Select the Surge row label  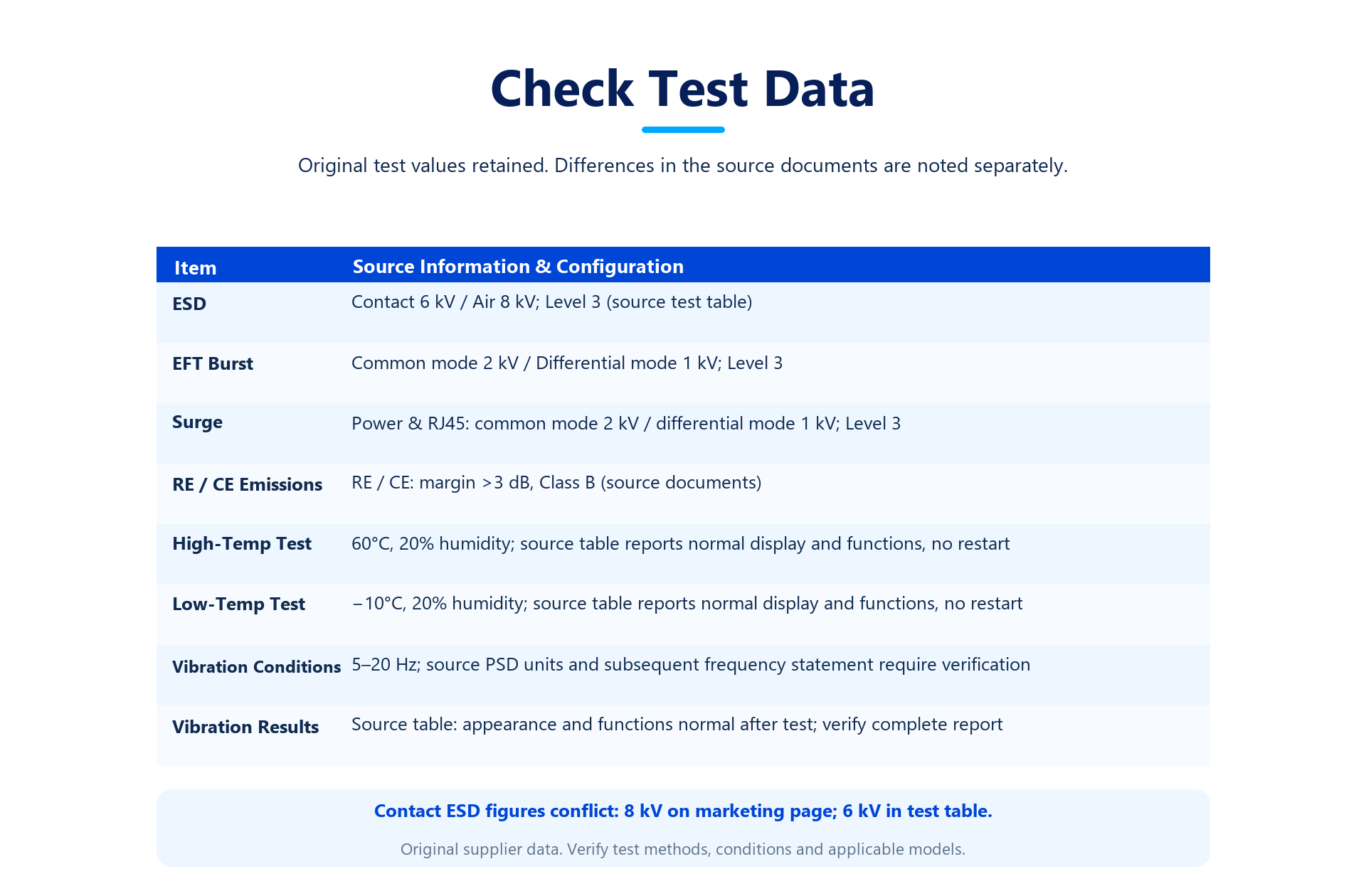click(197, 422)
